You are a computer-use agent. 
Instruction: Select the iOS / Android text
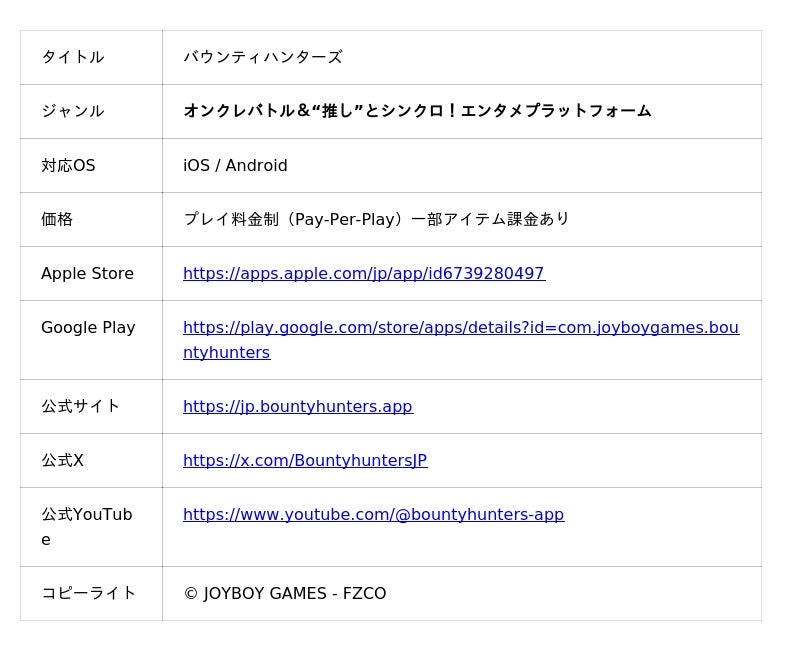(x=235, y=165)
